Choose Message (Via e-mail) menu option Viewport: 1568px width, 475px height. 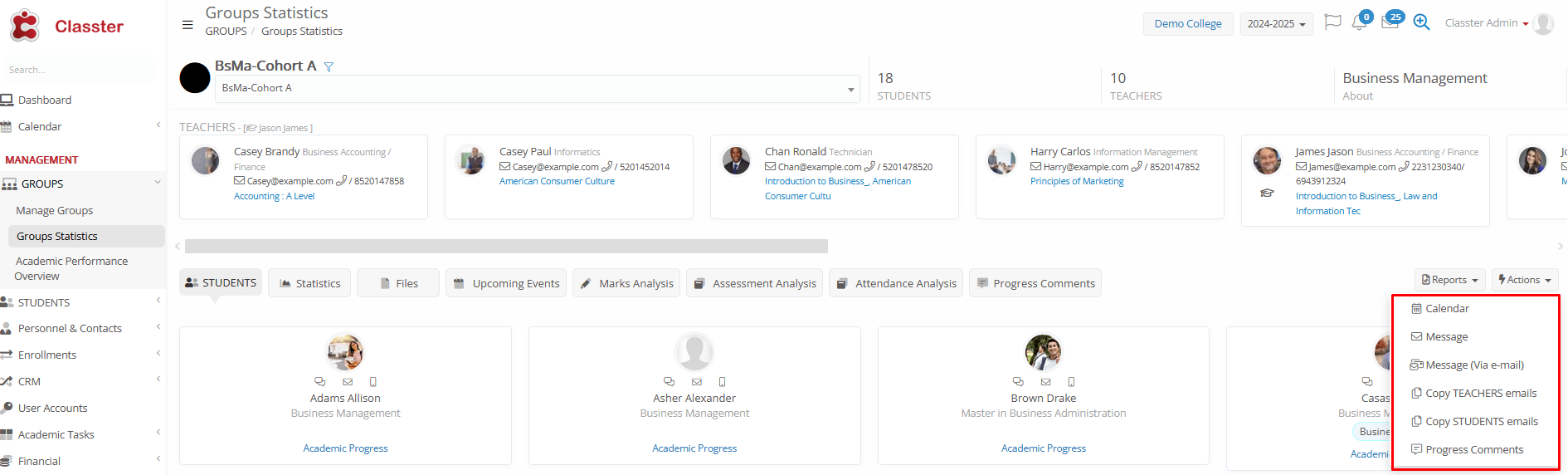(1473, 365)
